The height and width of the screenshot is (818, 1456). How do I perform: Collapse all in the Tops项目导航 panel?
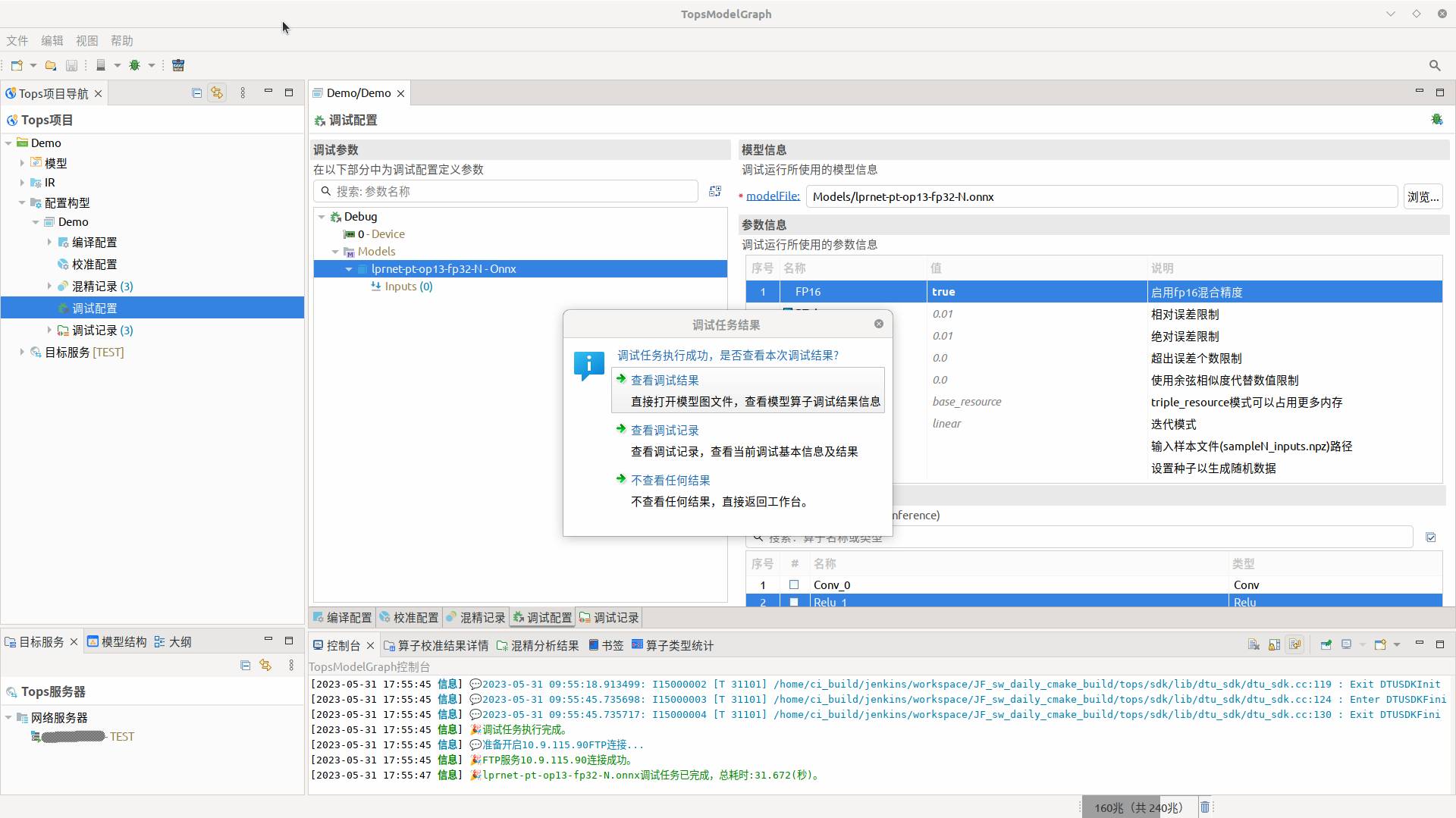197,92
